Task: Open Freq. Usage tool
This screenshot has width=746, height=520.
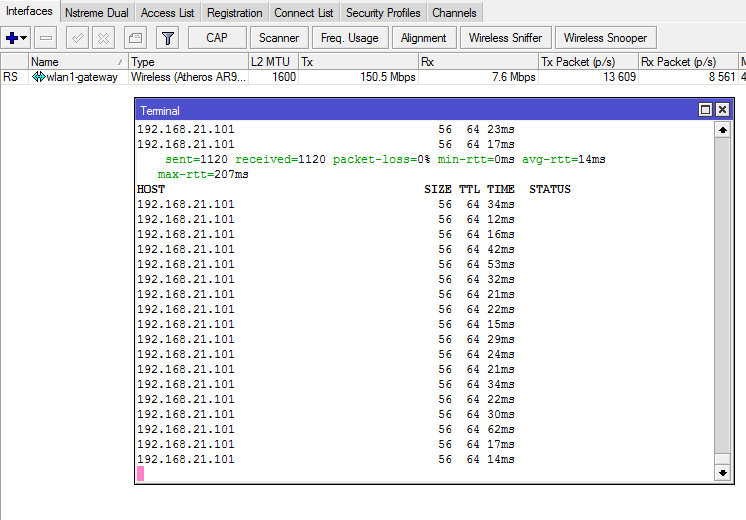Action: point(350,38)
